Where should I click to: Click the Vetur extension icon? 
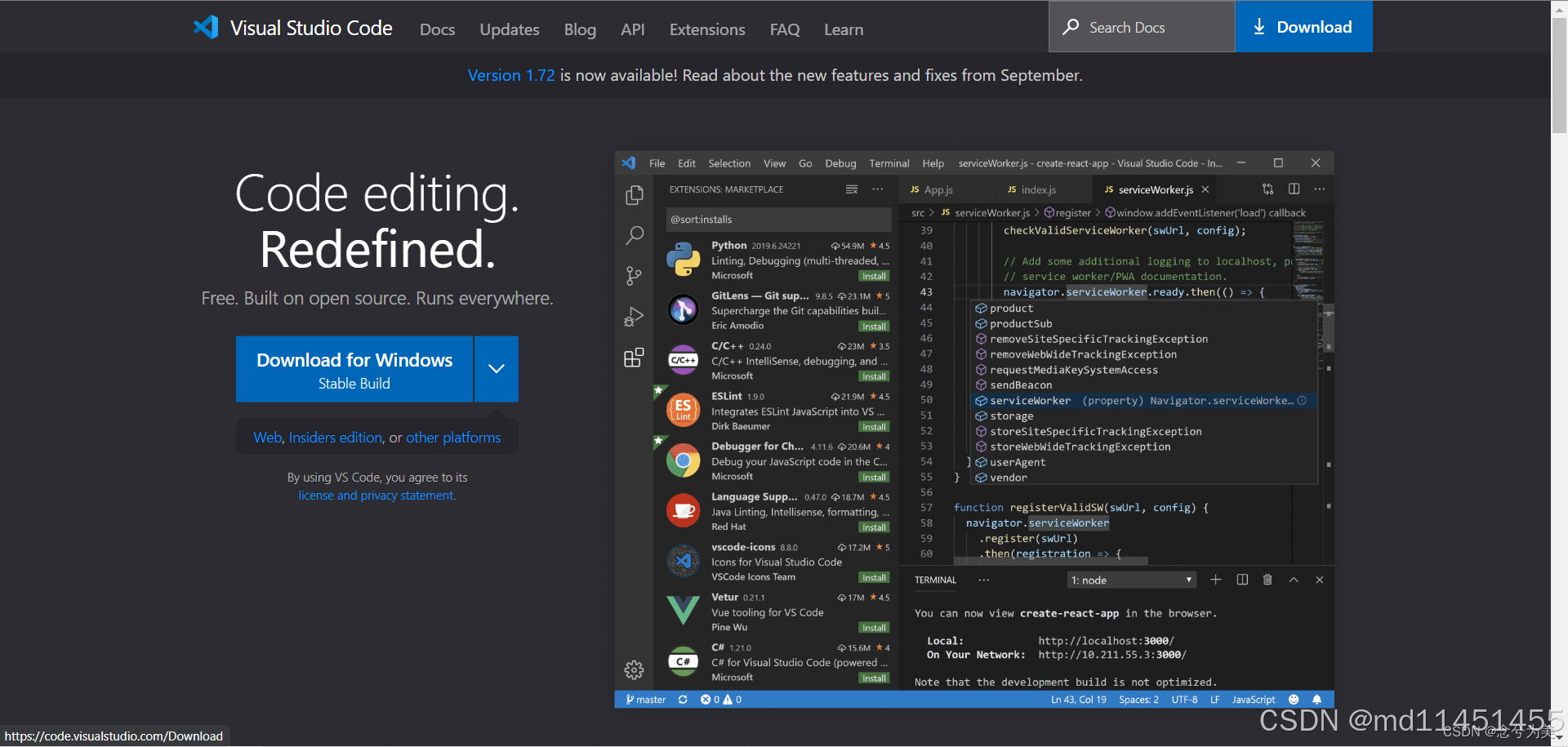[683, 611]
